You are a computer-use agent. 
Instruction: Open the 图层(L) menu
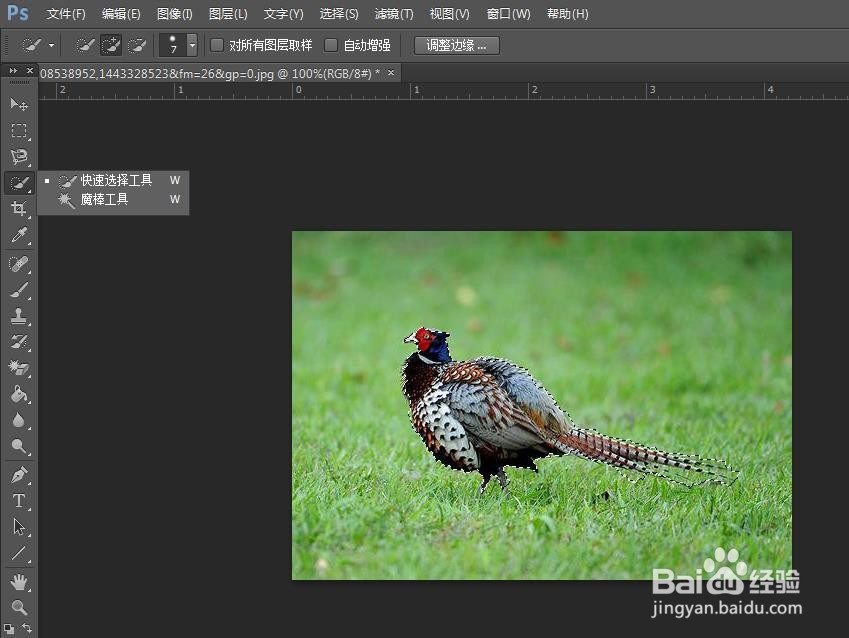[228, 14]
